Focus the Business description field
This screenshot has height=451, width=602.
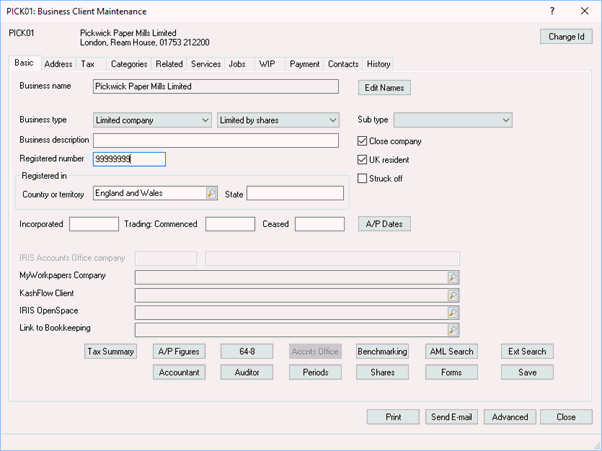216,140
